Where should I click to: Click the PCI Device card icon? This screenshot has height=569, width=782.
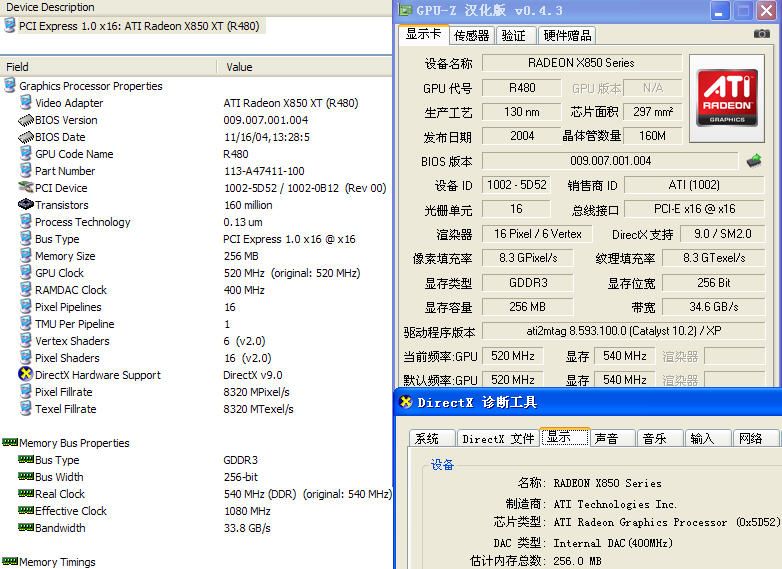[26, 188]
